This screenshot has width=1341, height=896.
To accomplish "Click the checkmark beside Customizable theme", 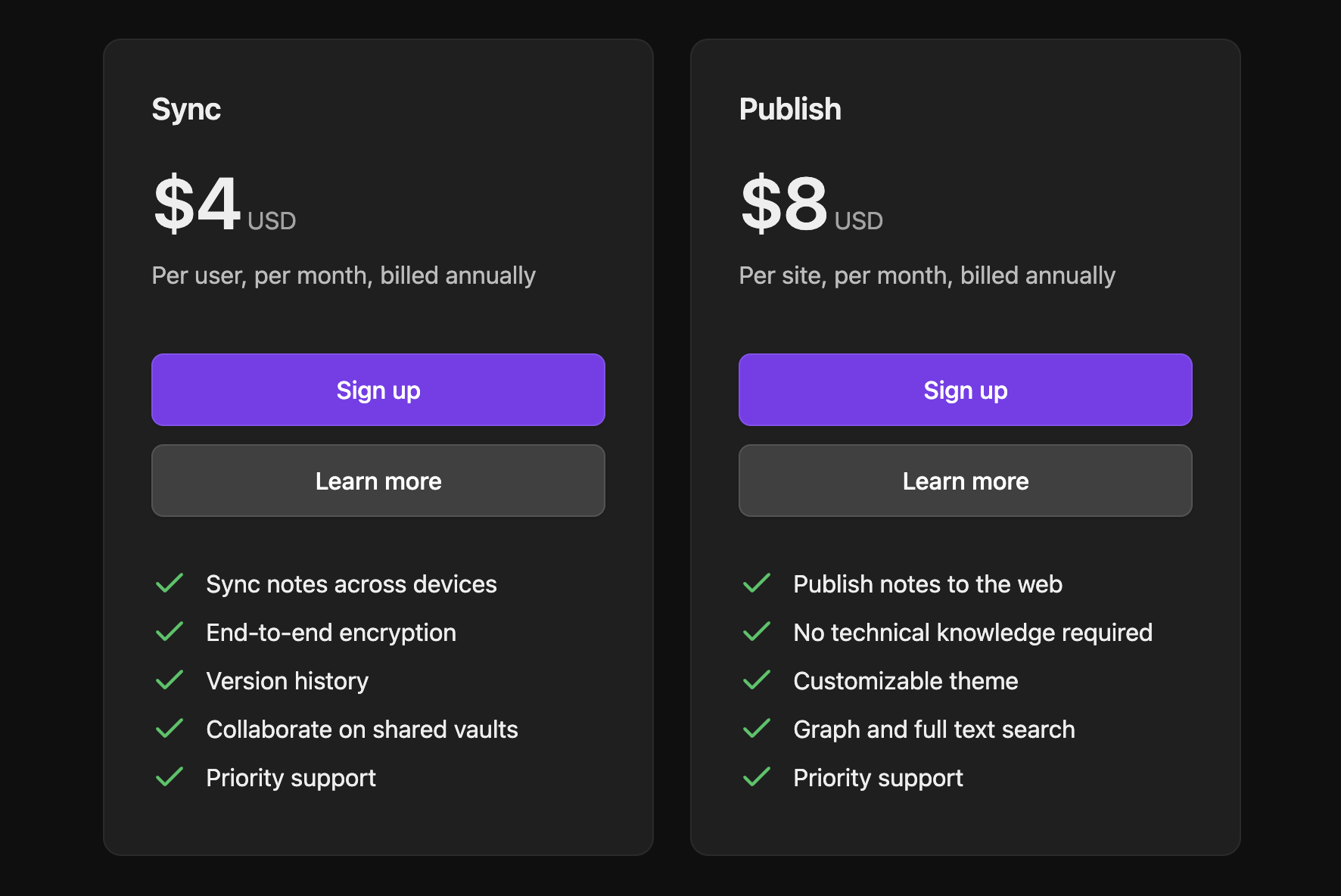I will pos(757,680).
